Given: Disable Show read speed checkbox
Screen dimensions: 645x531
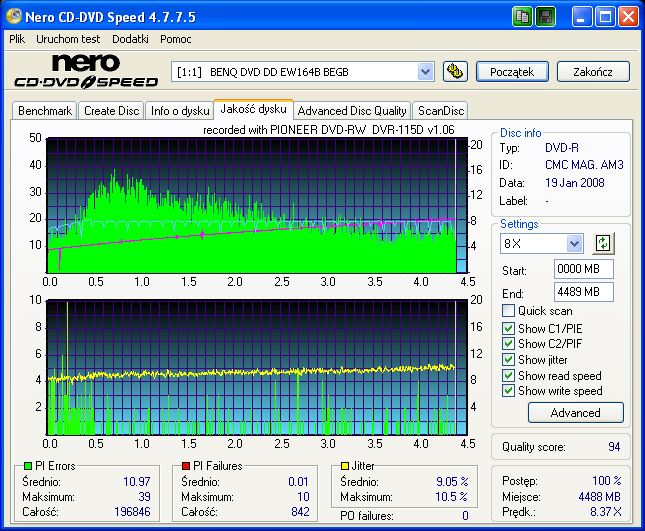Looking at the screenshot, I should click(508, 376).
